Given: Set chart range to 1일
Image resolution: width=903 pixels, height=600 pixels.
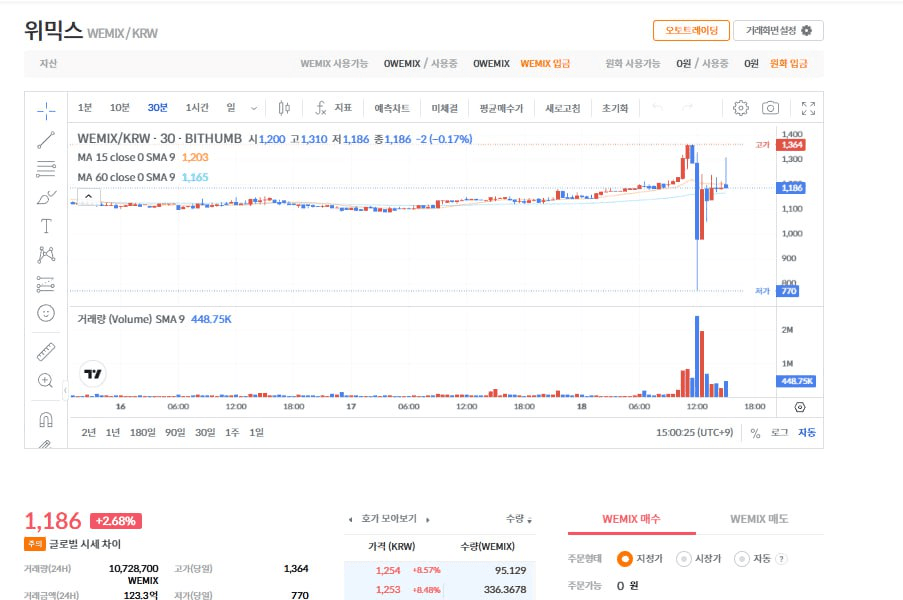Looking at the screenshot, I should click(x=256, y=432).
